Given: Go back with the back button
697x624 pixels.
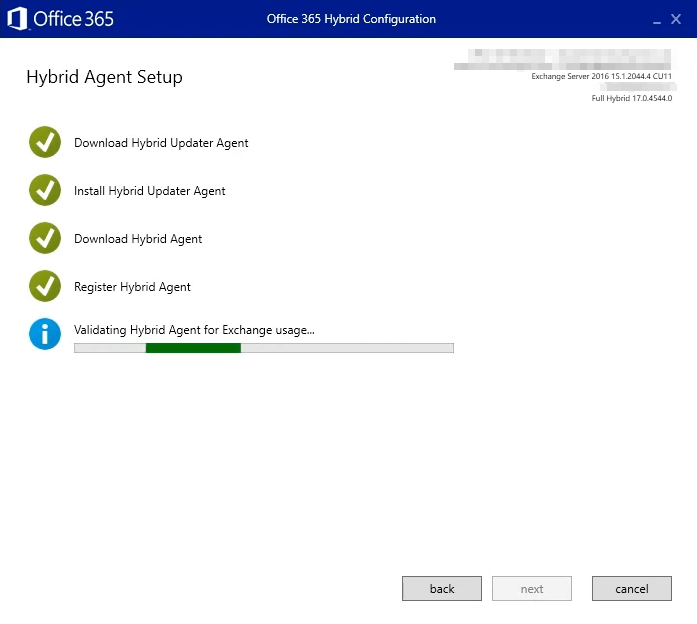Looking at the screenshot, I should pos(442,588).
